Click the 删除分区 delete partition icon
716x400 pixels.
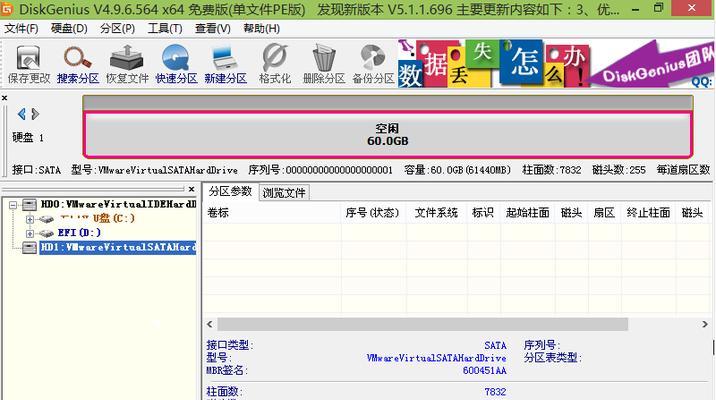coord(324,64)
